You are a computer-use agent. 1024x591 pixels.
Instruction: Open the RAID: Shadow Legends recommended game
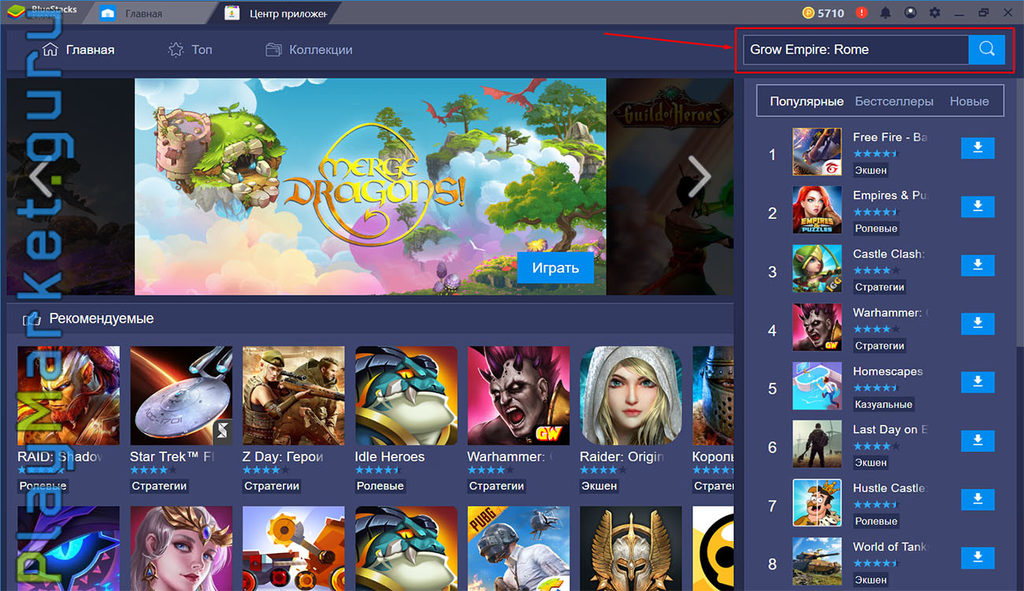pos(69,396)
